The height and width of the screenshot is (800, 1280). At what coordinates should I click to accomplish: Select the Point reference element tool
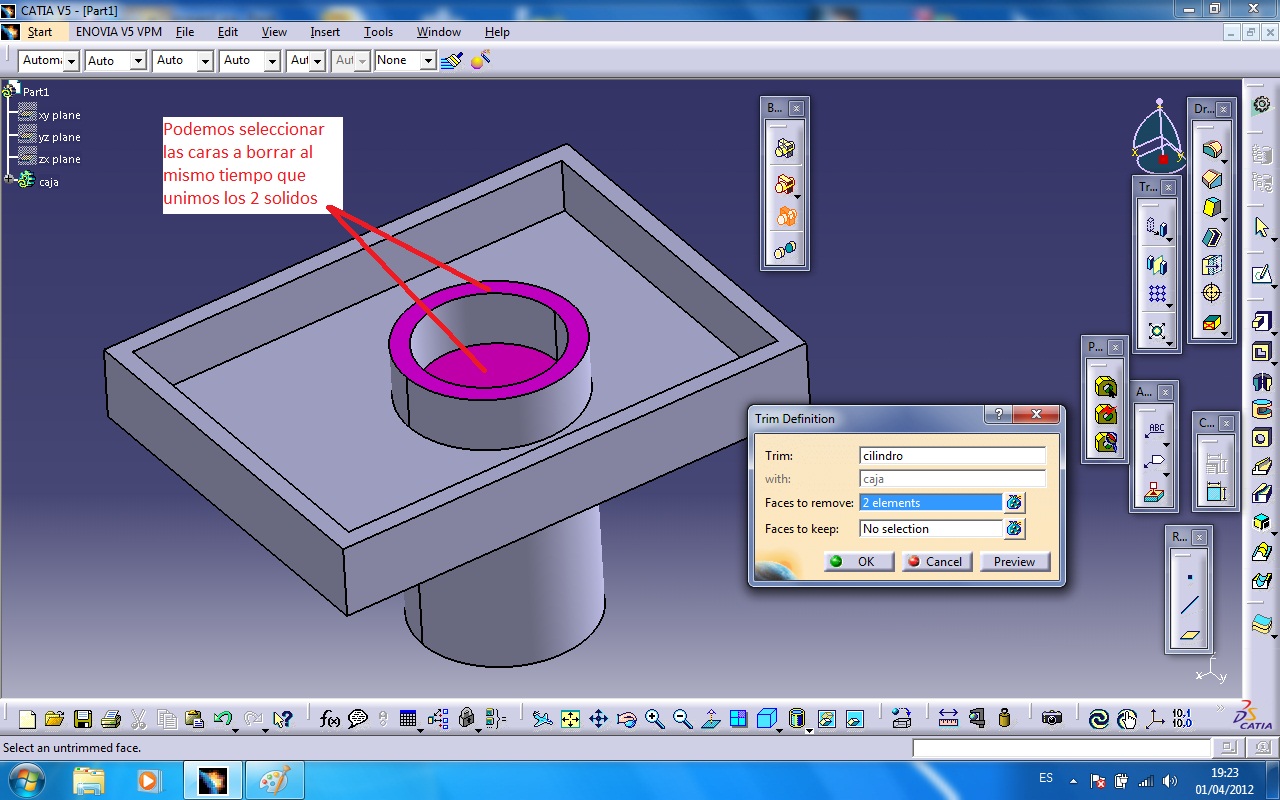coord(1189,577)
